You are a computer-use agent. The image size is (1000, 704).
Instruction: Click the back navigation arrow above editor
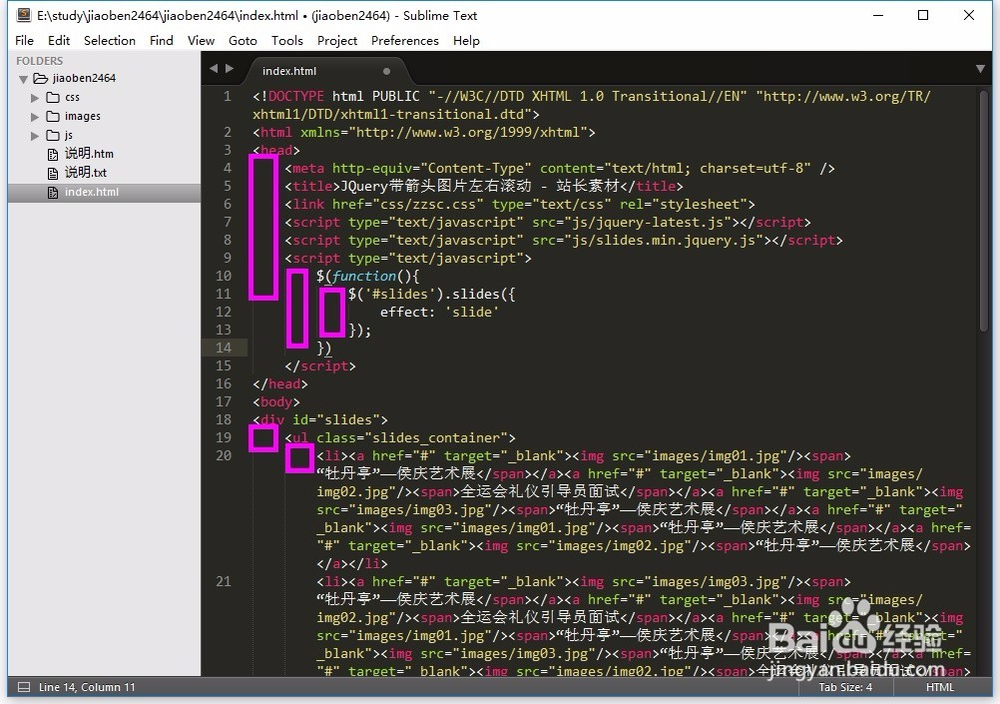tap(213, 69)
